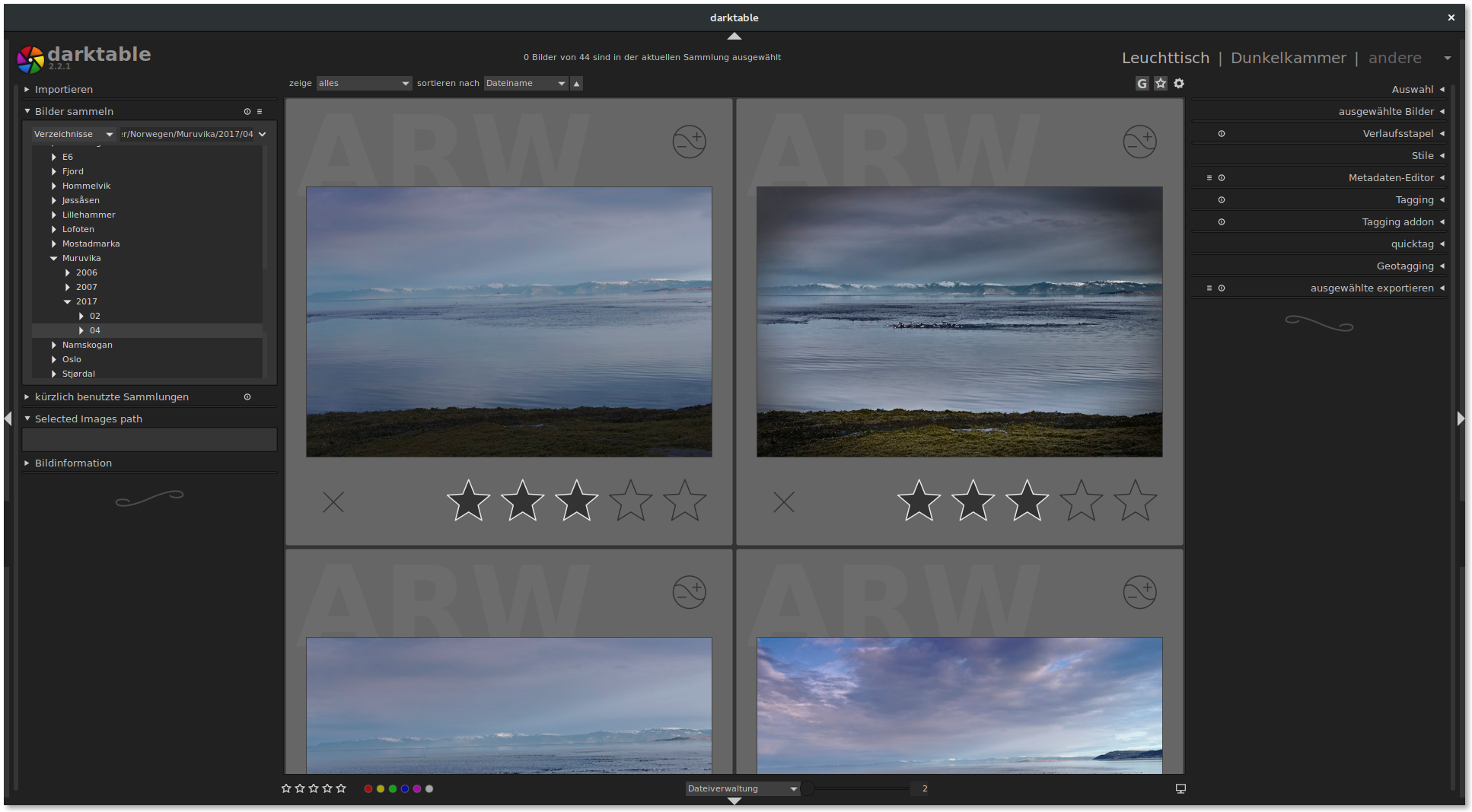Open display profile icon at bottom right

[x=1180, y=789]
